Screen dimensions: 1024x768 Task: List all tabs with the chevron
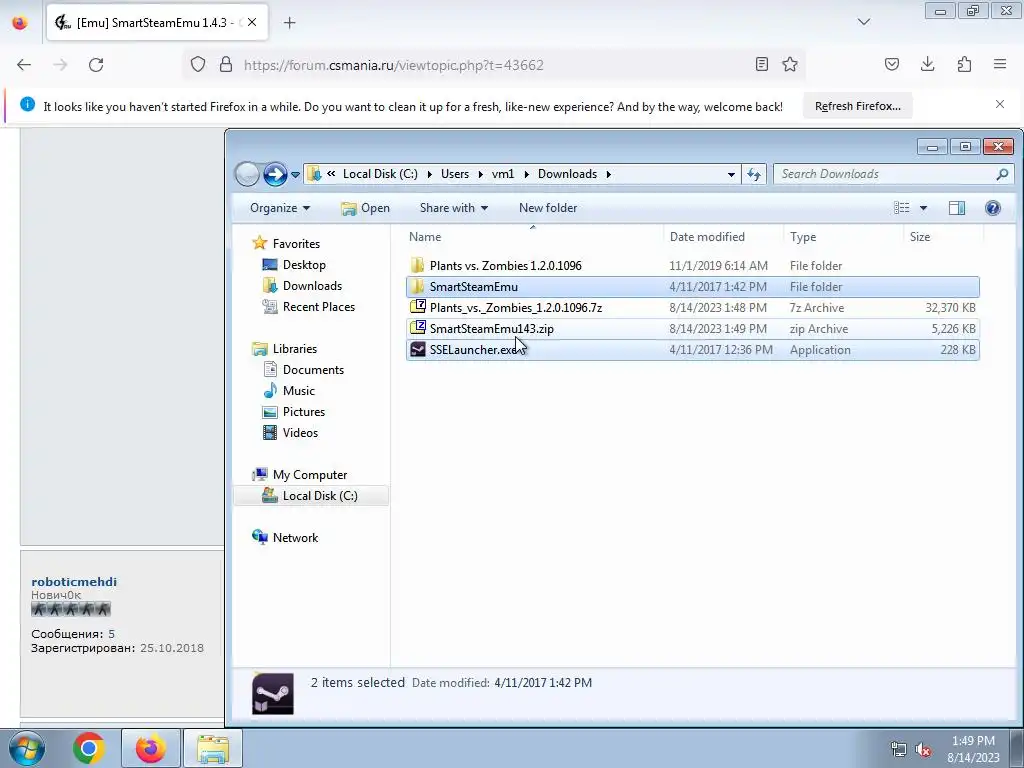(x=863, y=22)
